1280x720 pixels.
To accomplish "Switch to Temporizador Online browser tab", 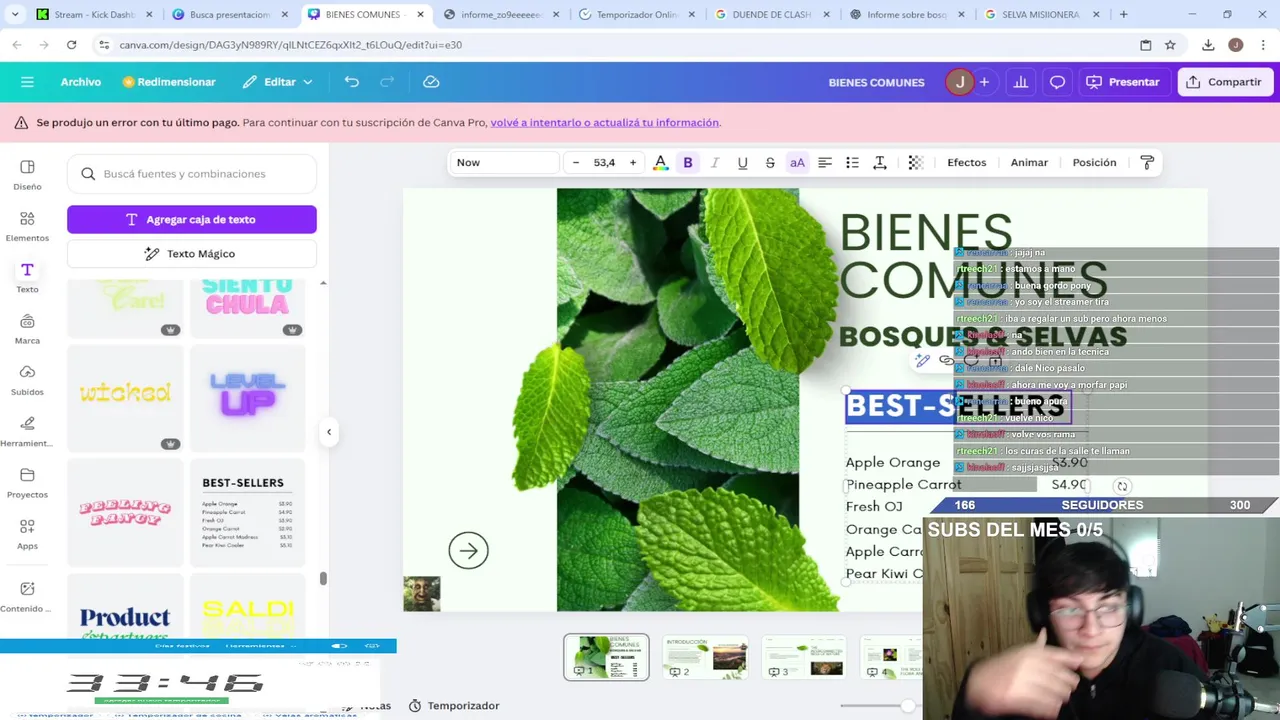I will [x=635, y=15].
